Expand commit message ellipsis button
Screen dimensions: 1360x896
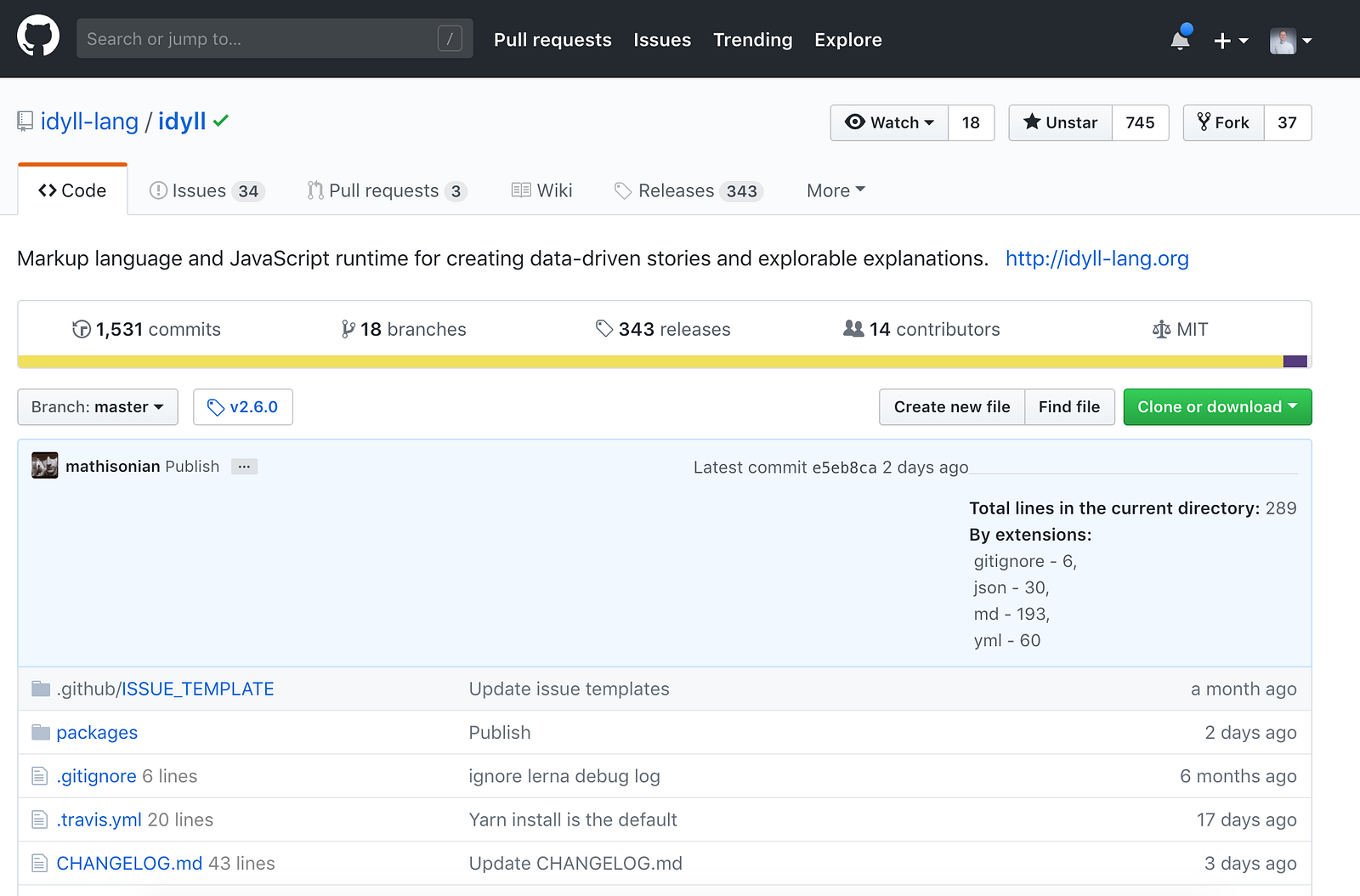coord(244,467)
